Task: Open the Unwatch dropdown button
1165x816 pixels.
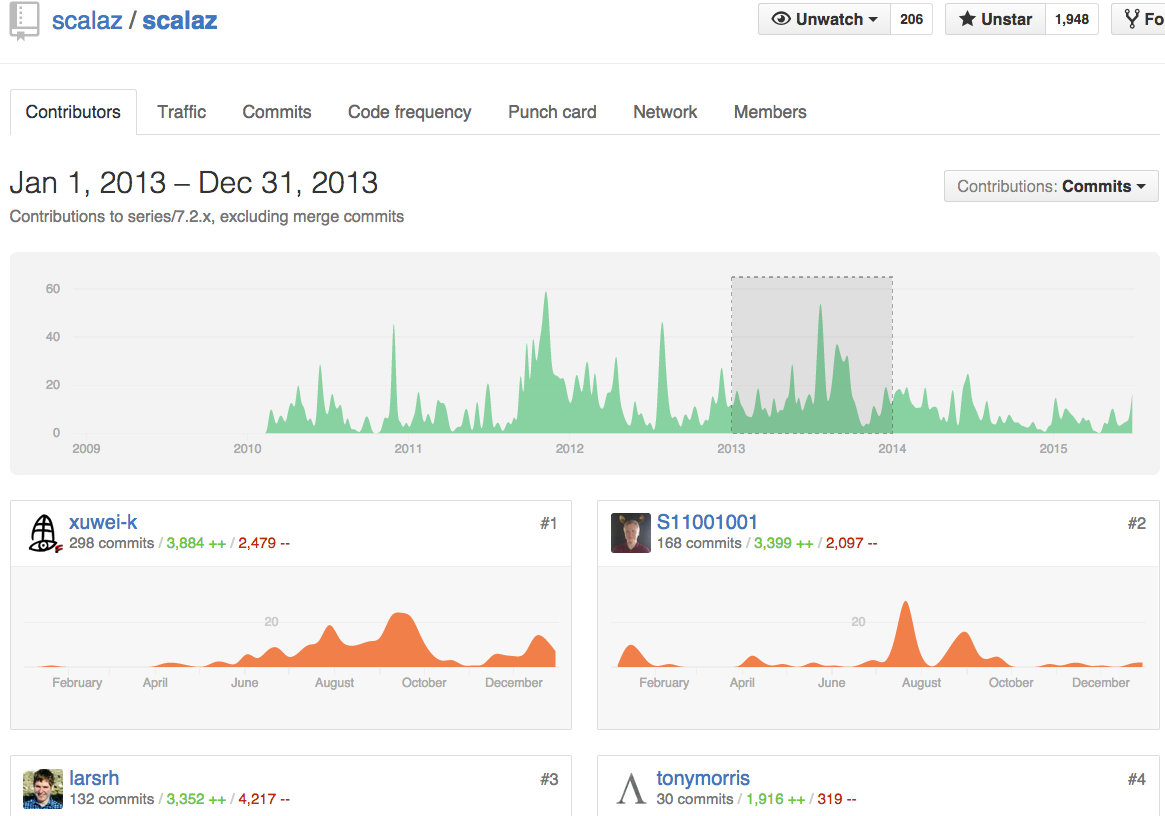Action: pos(824,19)
